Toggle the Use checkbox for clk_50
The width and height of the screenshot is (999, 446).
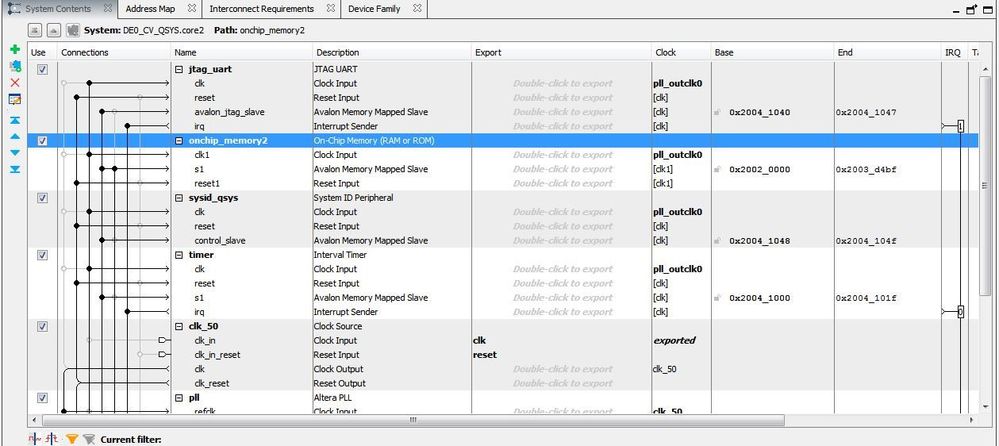pos(42,326)
